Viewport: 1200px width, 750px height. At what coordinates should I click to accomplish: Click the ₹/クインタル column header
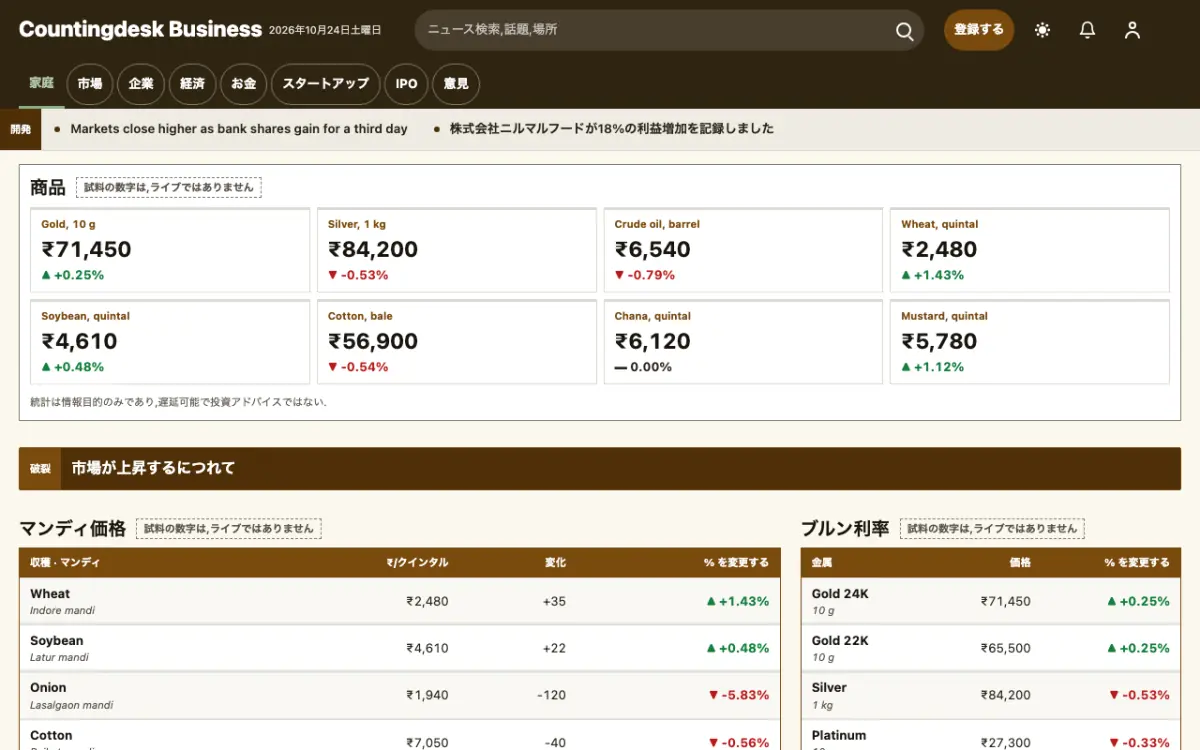[x=417, y=563]
